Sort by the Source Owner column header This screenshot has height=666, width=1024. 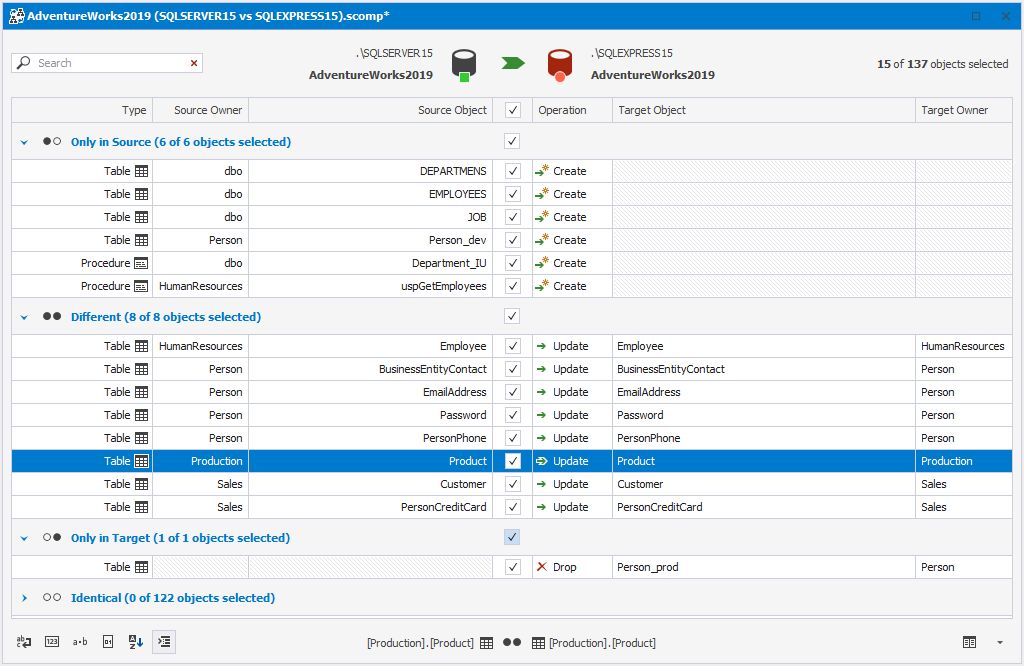click(200, 110)
